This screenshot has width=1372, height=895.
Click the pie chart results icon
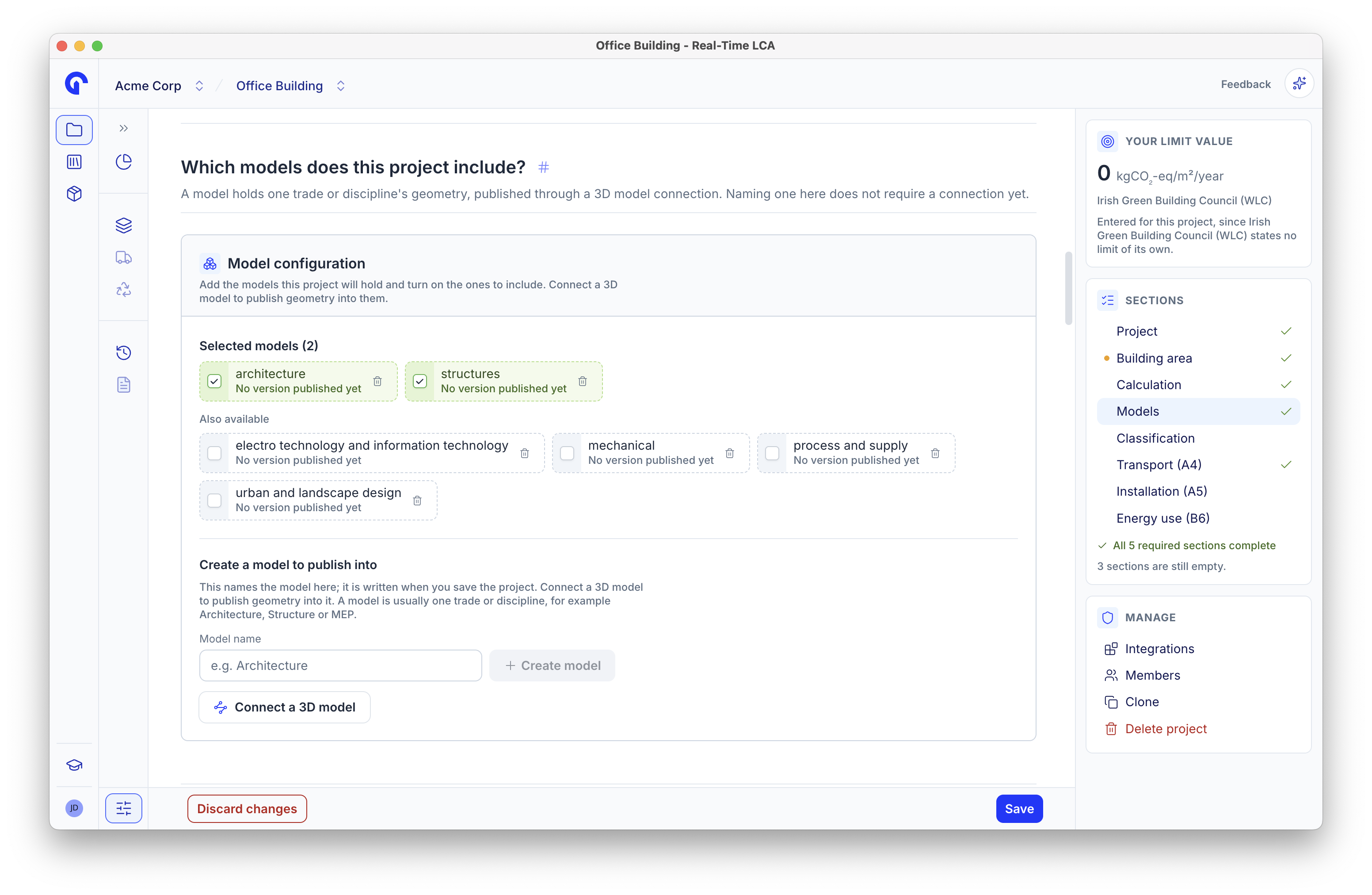(x=123, y=162)
